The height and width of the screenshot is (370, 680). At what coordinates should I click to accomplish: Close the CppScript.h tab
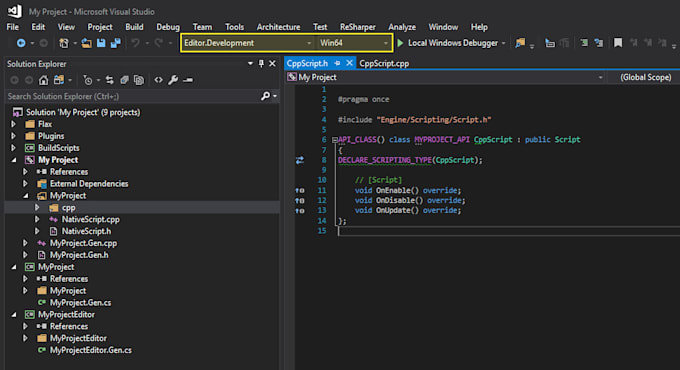click(349, 63)
